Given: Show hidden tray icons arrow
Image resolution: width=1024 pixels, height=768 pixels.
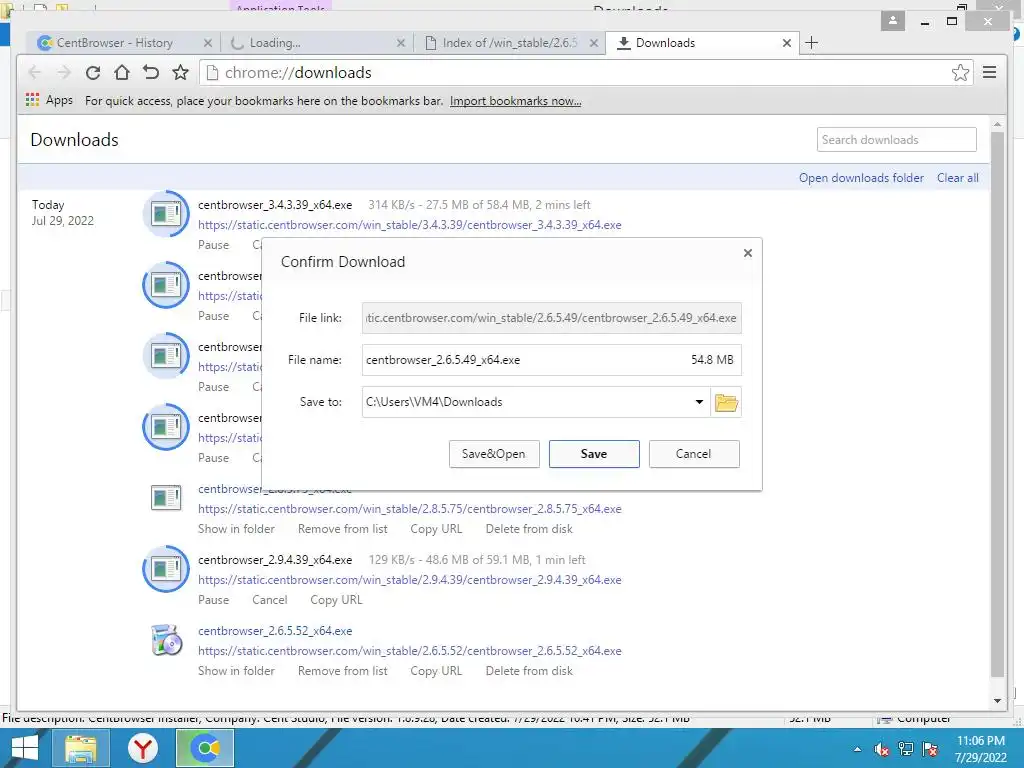Looking at the screenshot, I should point(857,749).
